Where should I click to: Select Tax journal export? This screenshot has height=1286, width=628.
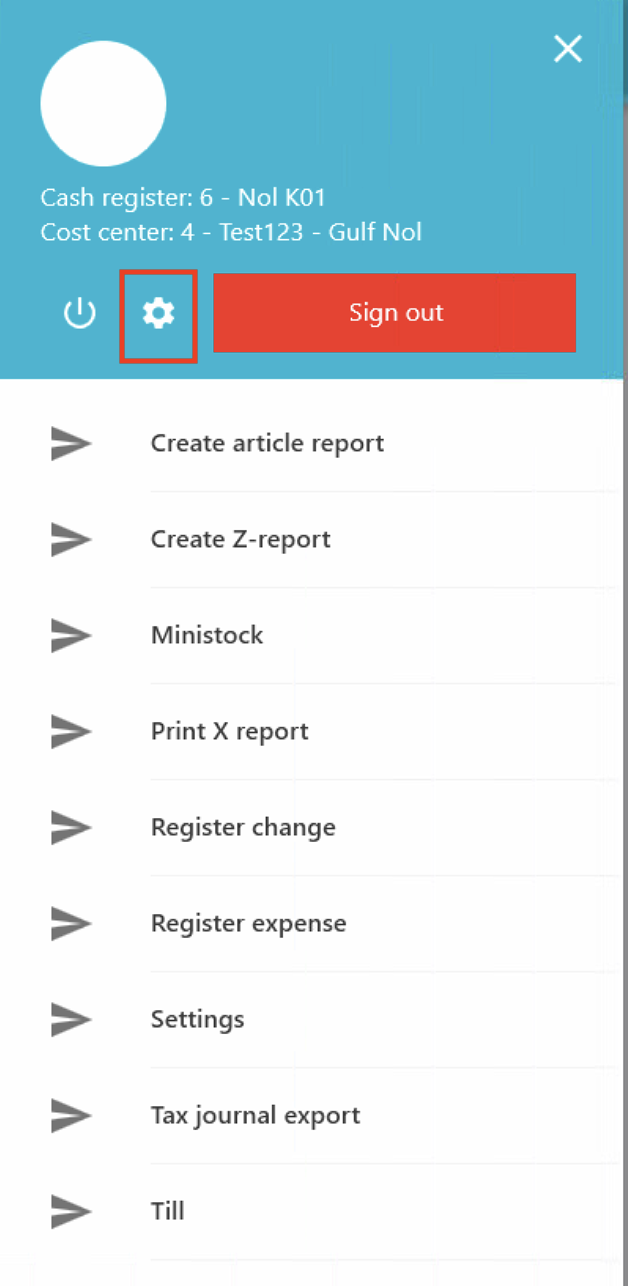(x=255, y=1115)
